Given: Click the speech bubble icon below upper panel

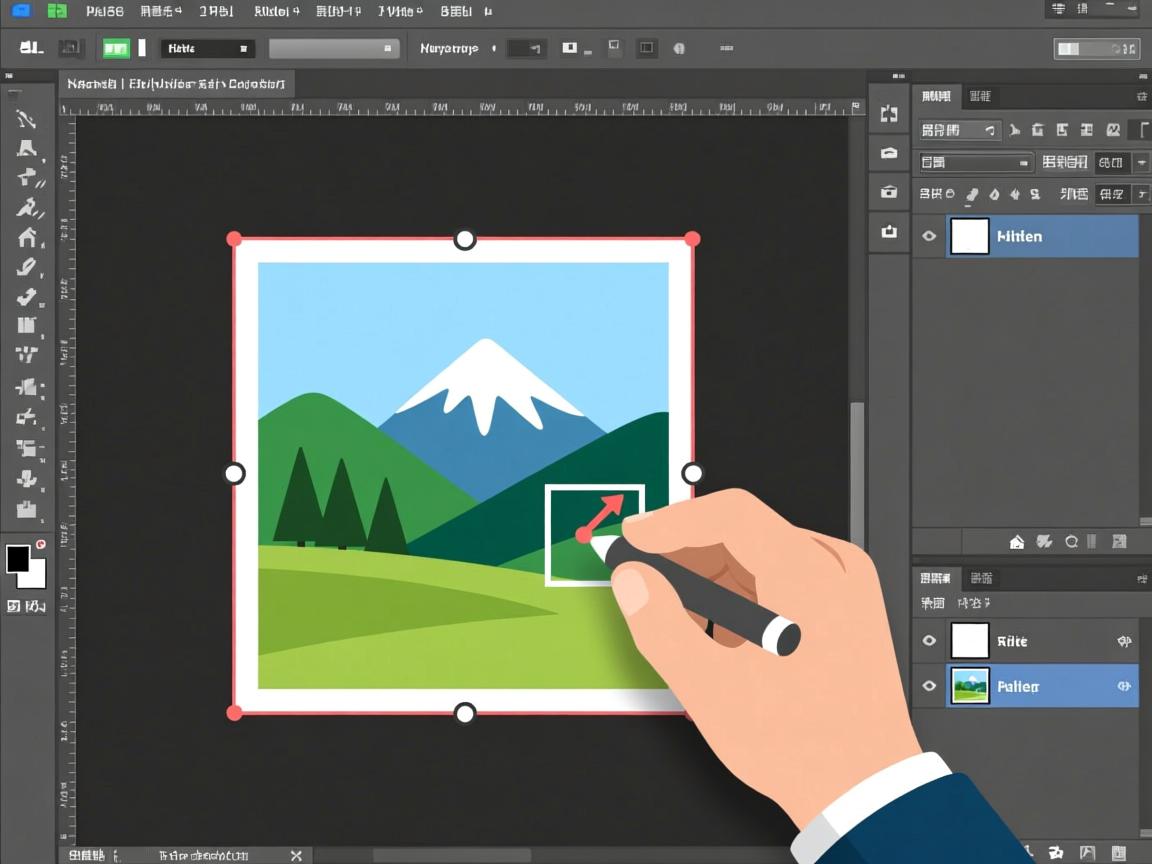Looking at the screenshot, I should (x=1071, y=542).
